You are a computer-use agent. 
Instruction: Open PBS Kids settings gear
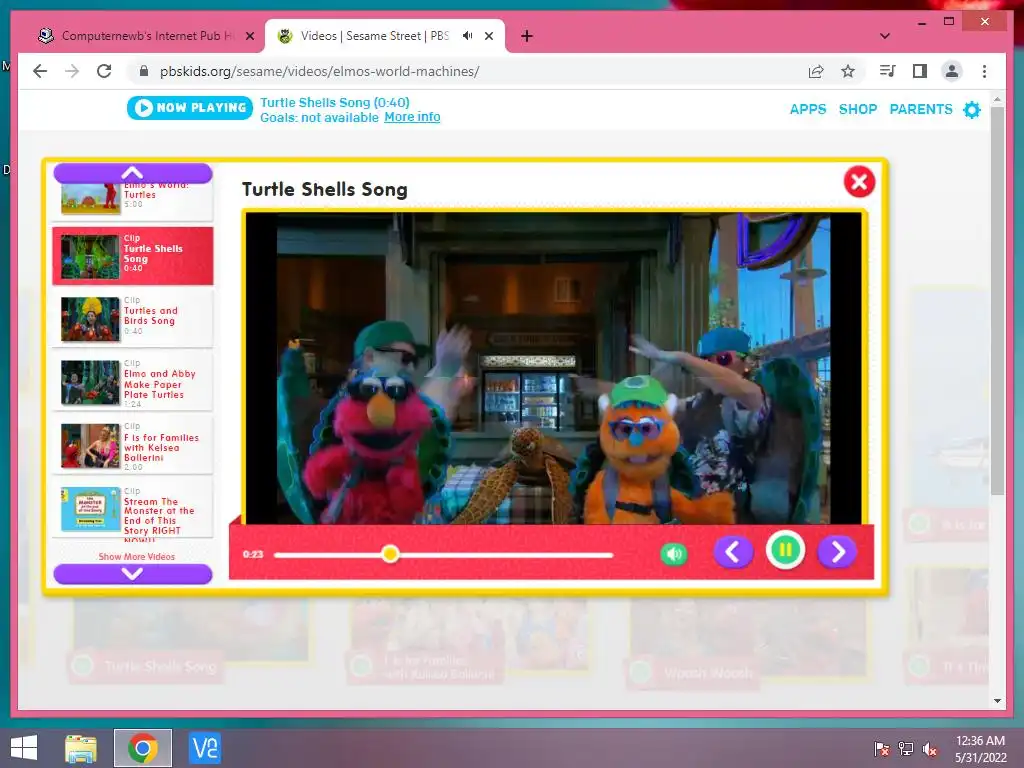pos(972,110)
